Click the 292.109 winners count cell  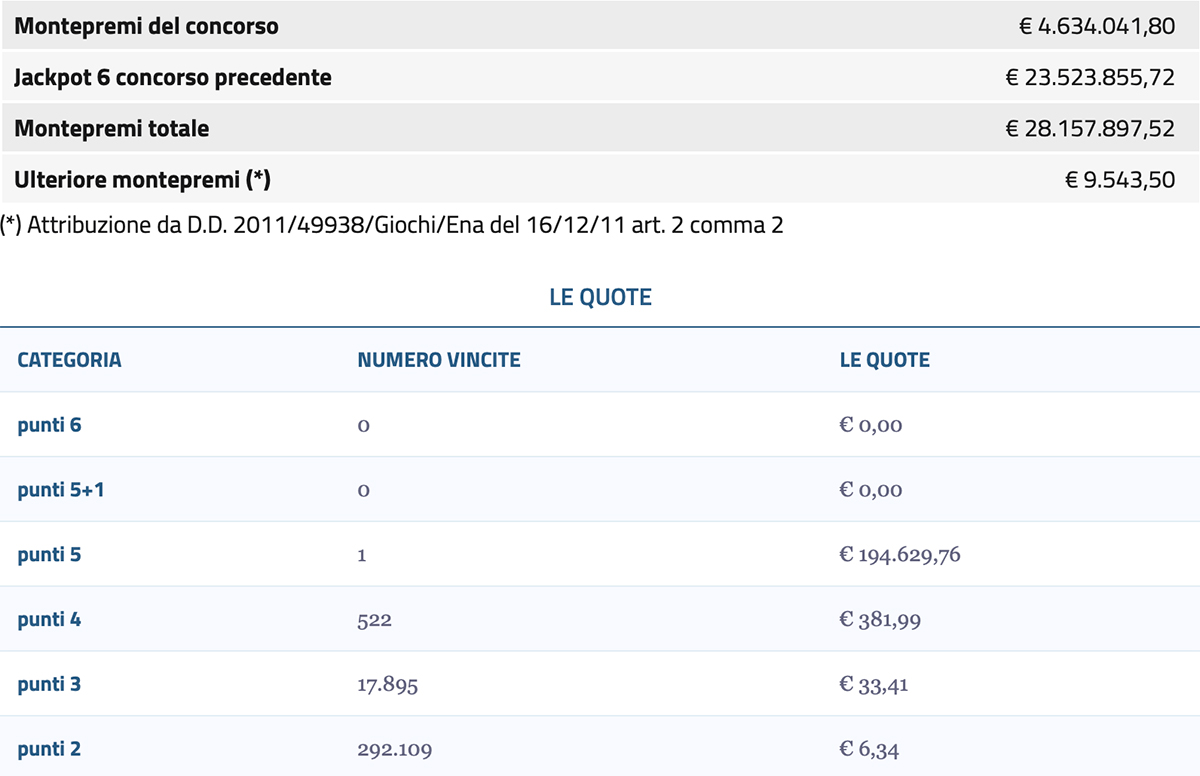pos(394,749)
